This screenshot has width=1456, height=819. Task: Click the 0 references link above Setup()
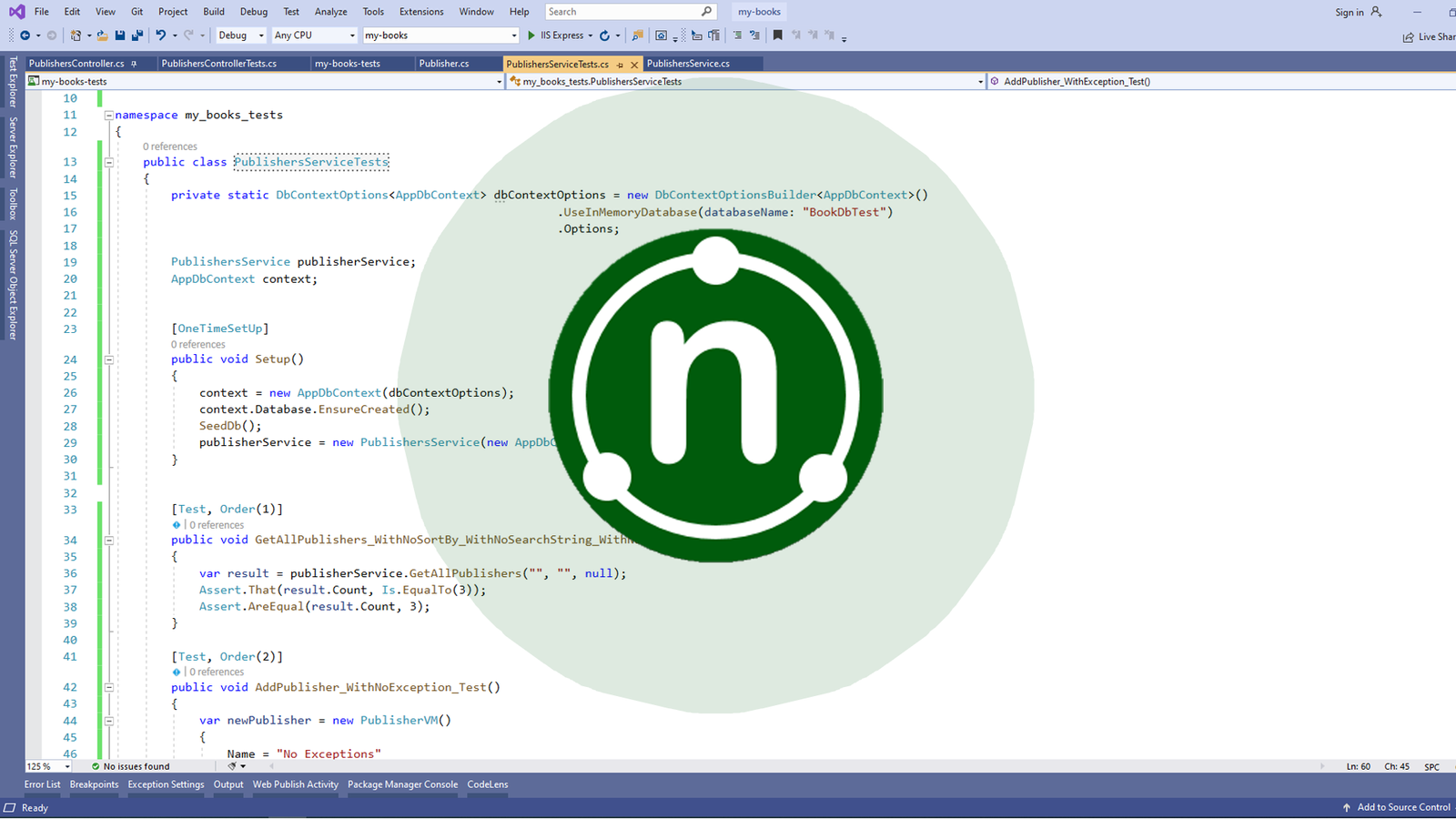[197, 345]
